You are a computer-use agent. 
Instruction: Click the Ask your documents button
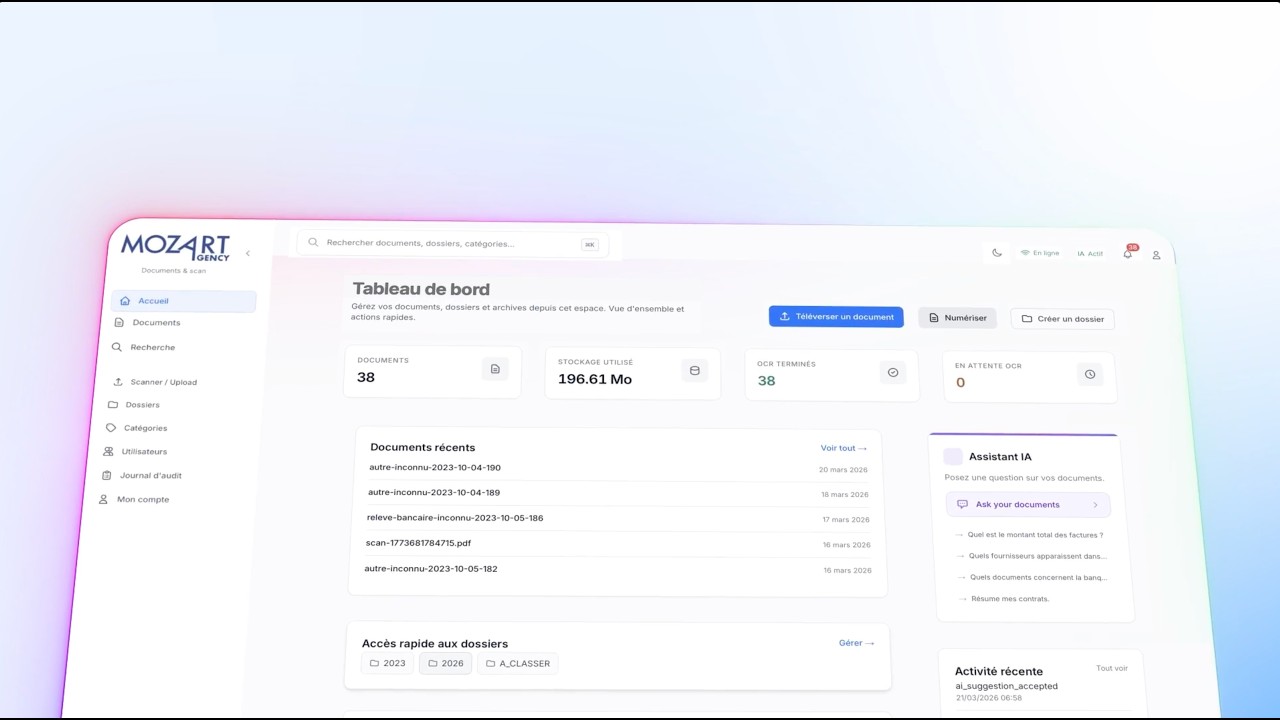(x=1028, y=505)
